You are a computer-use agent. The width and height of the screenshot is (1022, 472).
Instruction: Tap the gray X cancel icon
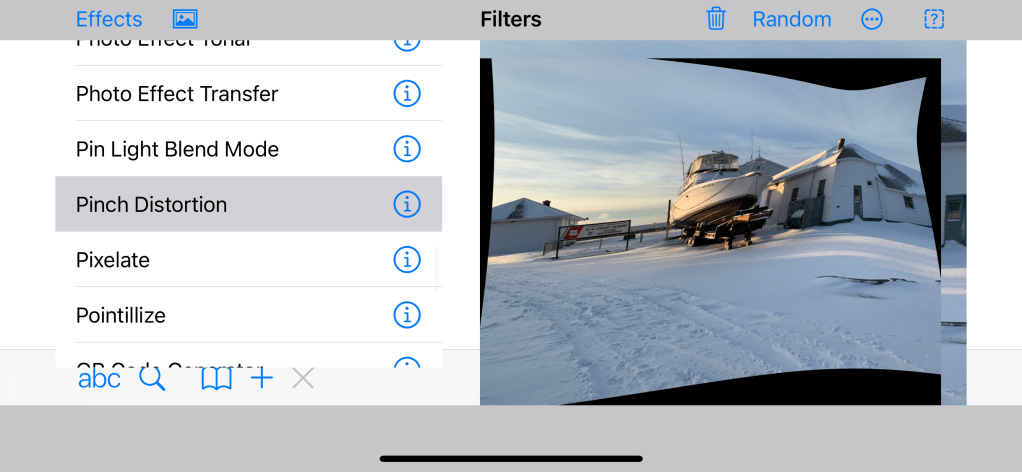(303, 378)
